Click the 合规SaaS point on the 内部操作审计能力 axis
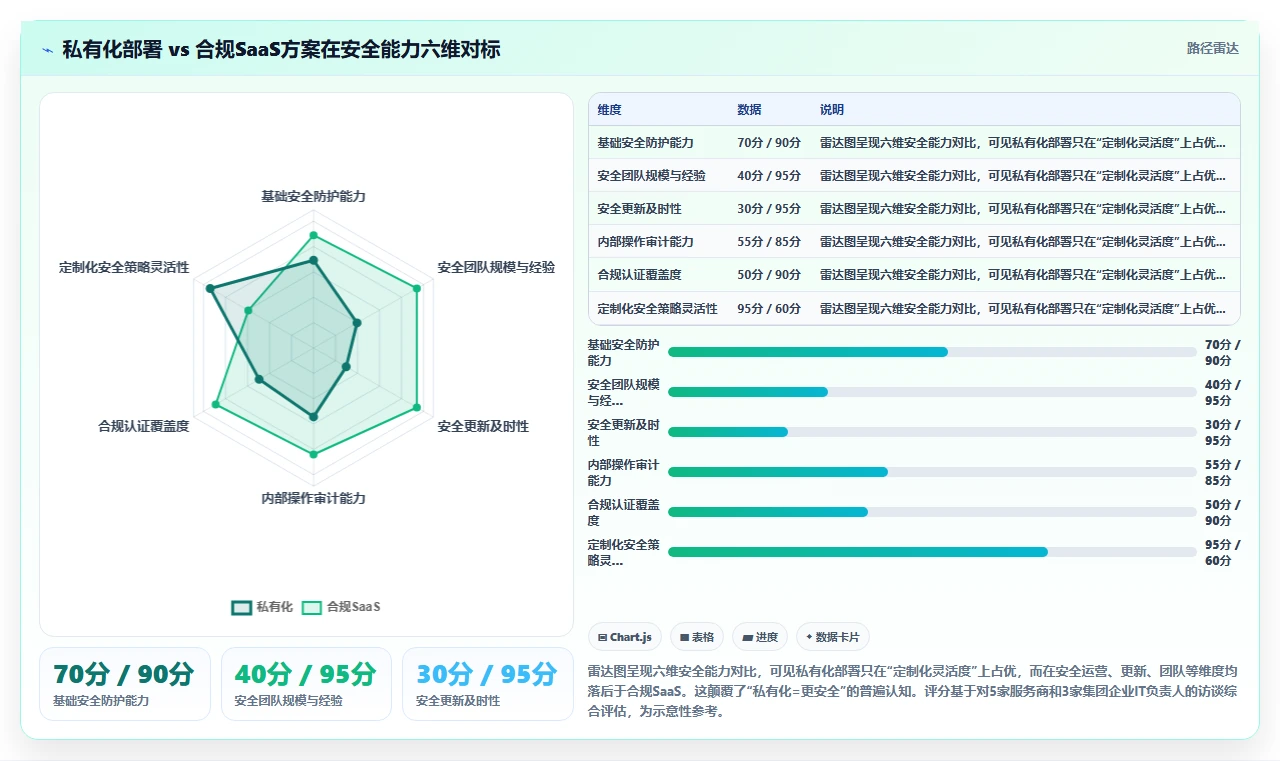1280x761 pixels. [313, 454]
